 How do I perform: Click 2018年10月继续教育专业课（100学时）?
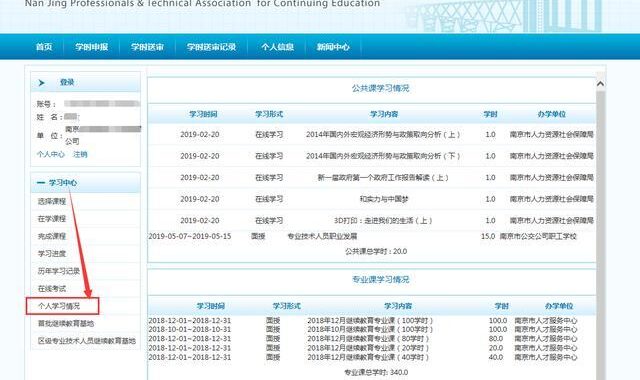coord(370,329)
